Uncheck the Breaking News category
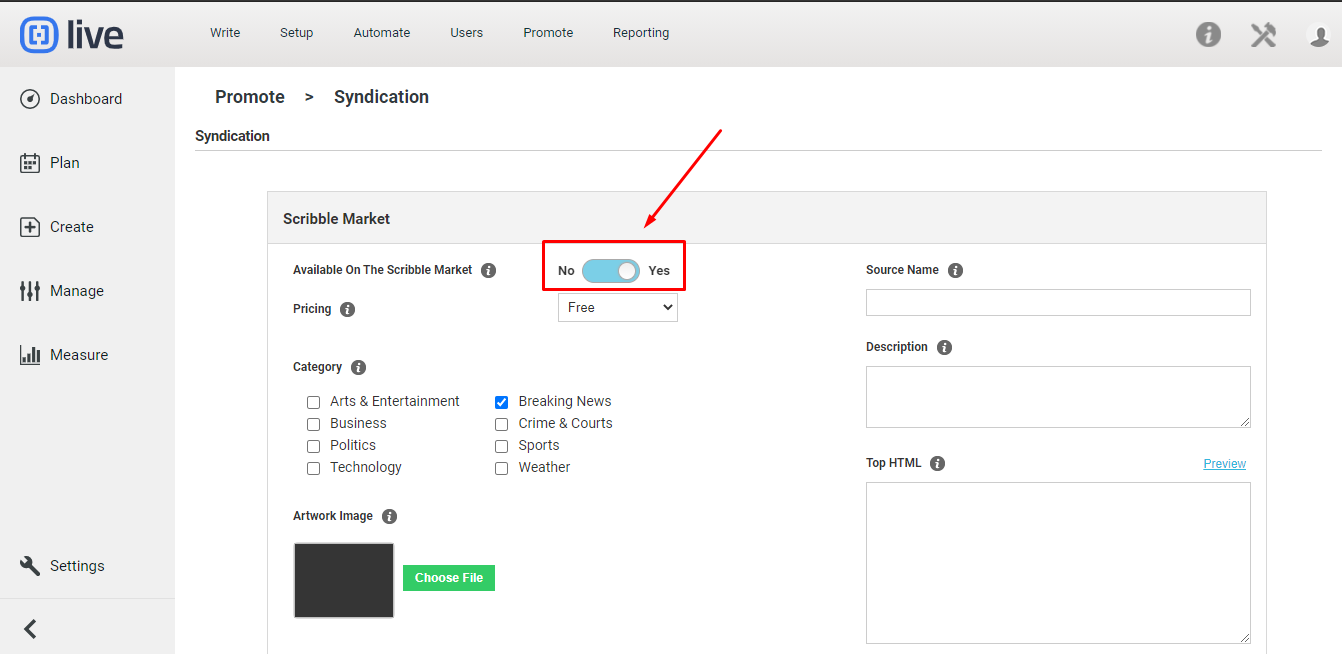The height and width of the screenshot is (654, 1342). [501, 402]
